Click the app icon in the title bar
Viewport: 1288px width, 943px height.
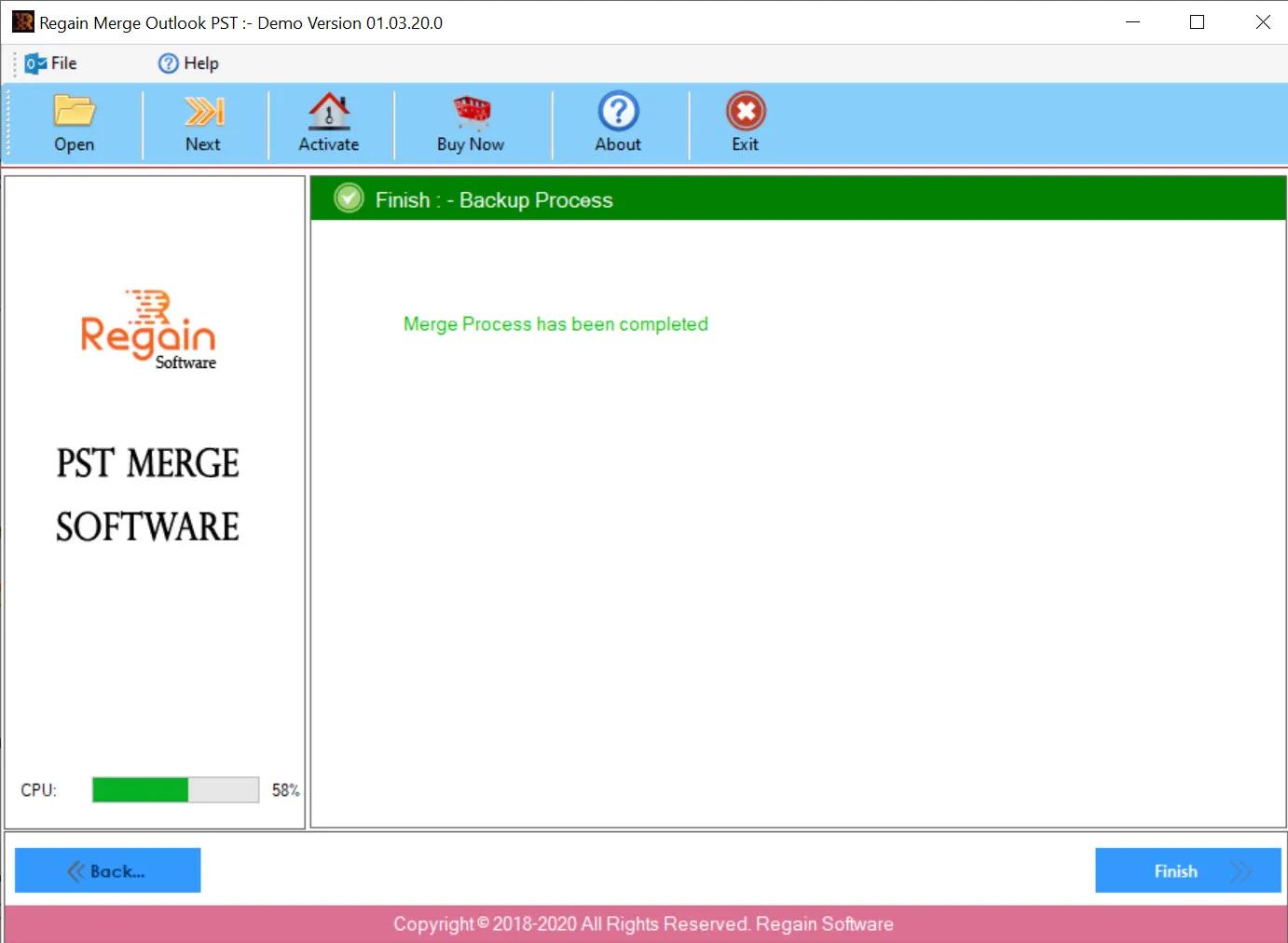[x=23, y=21]
